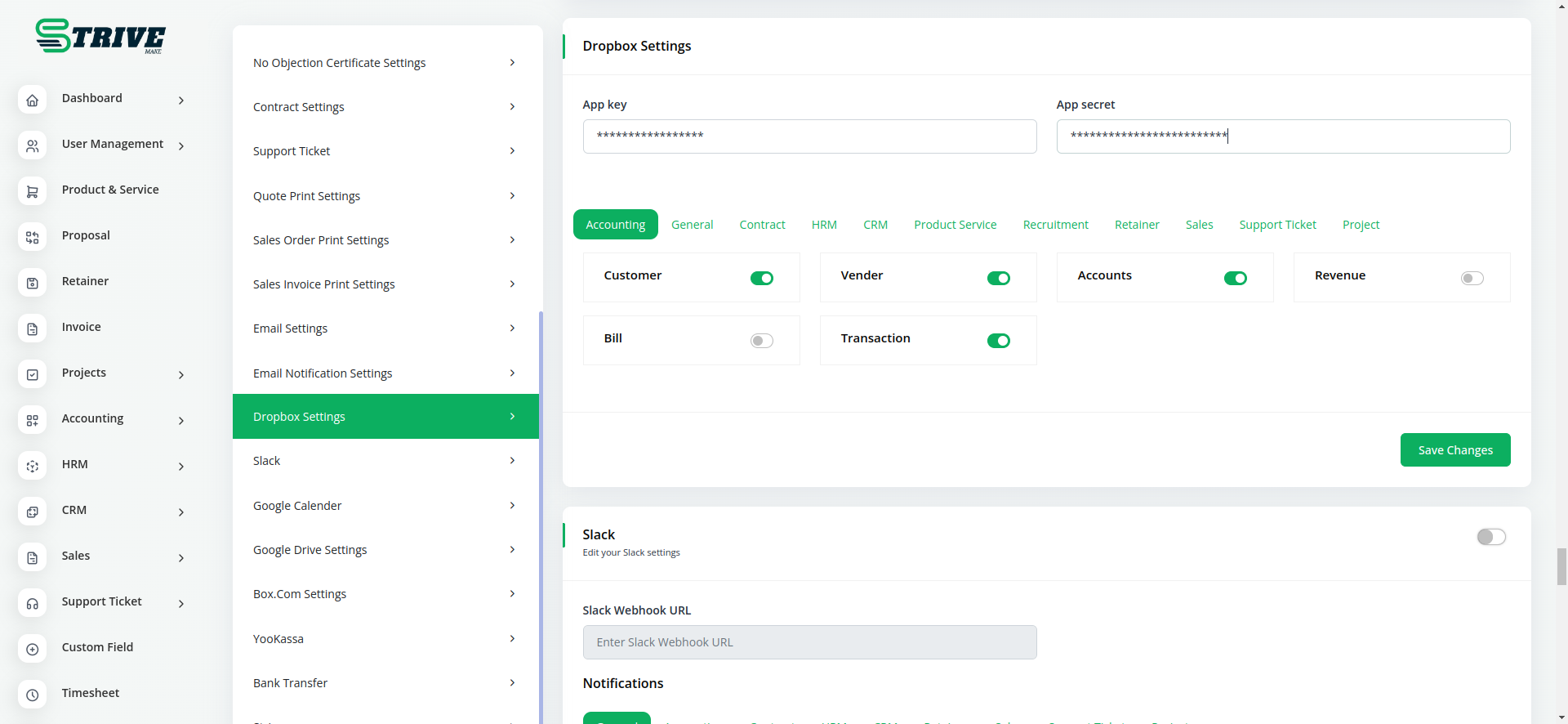This screenshot has height=724, width=1568.
Task: Enable the Slack settings switch
Action: (x=1490, y=537)
